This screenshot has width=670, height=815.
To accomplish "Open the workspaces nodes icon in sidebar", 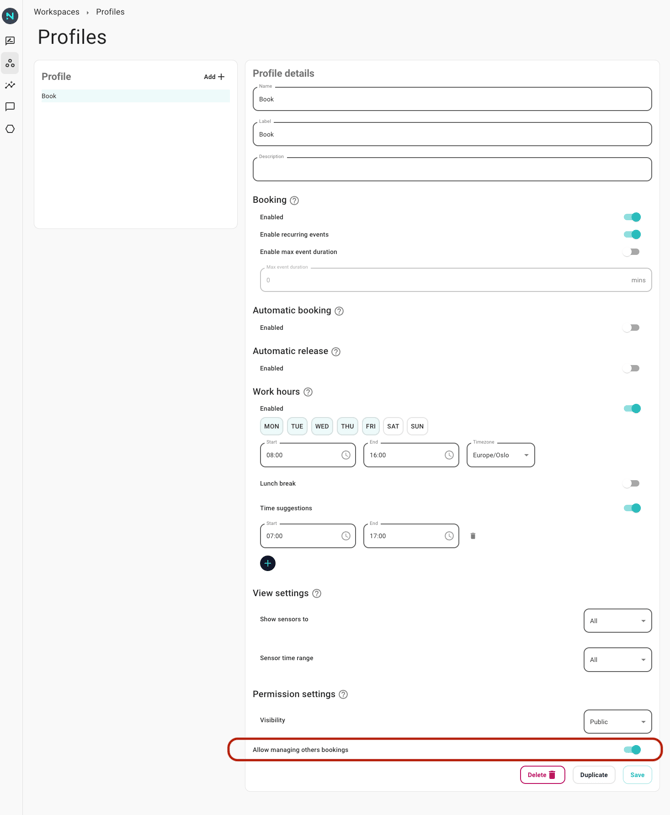I will 10,63.
